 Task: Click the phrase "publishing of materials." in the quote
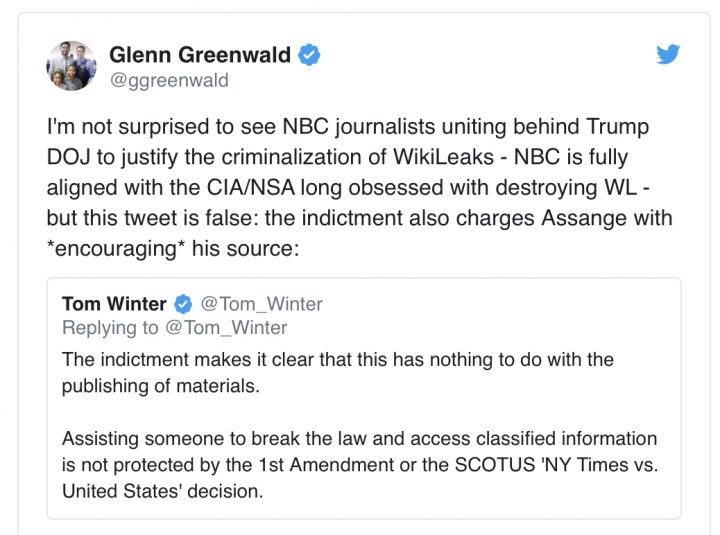pyautogui.click(x=160, y=385)
